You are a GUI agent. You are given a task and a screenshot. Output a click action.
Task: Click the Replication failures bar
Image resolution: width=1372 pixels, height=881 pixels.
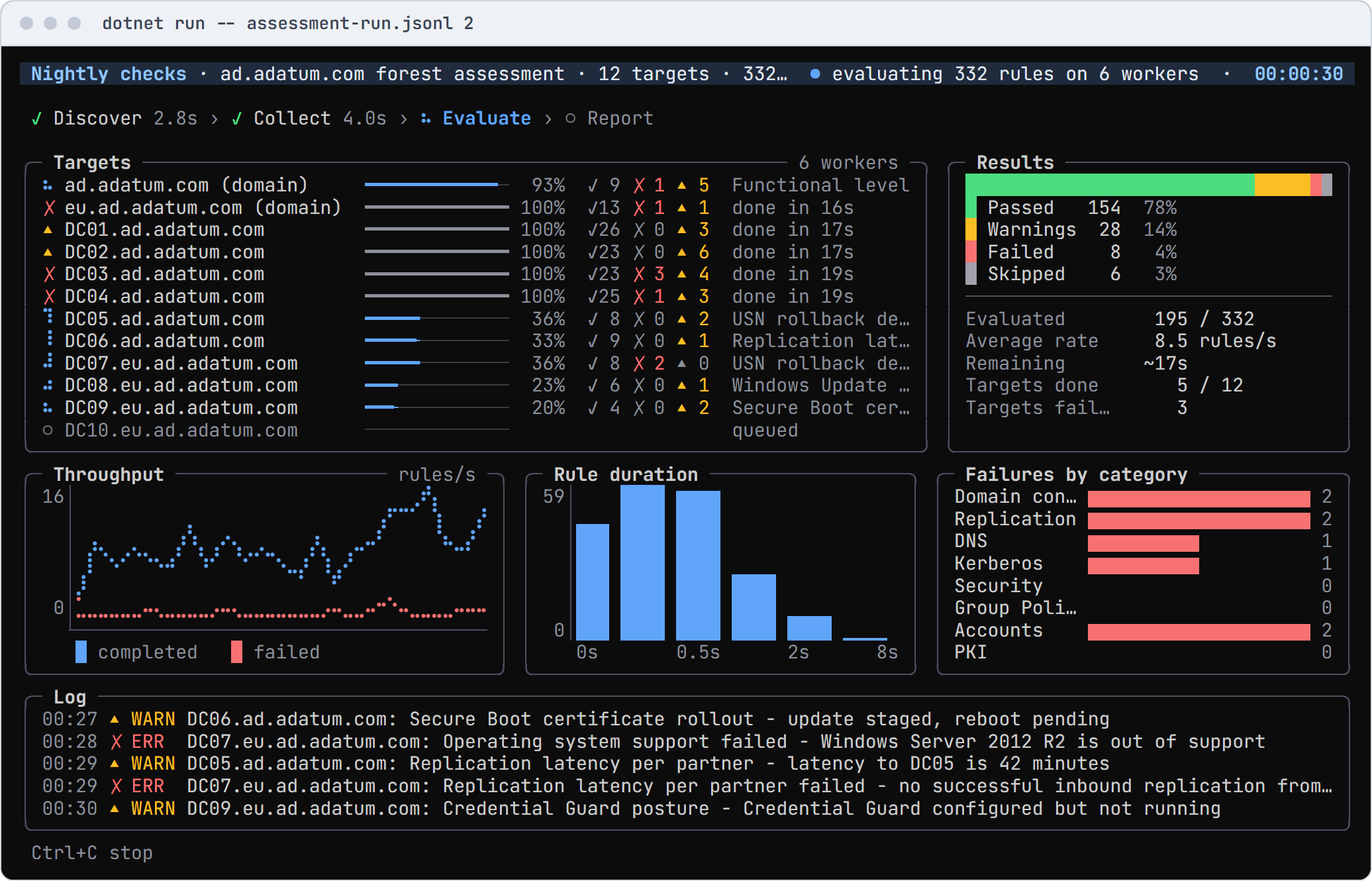tap(1199, 521)
